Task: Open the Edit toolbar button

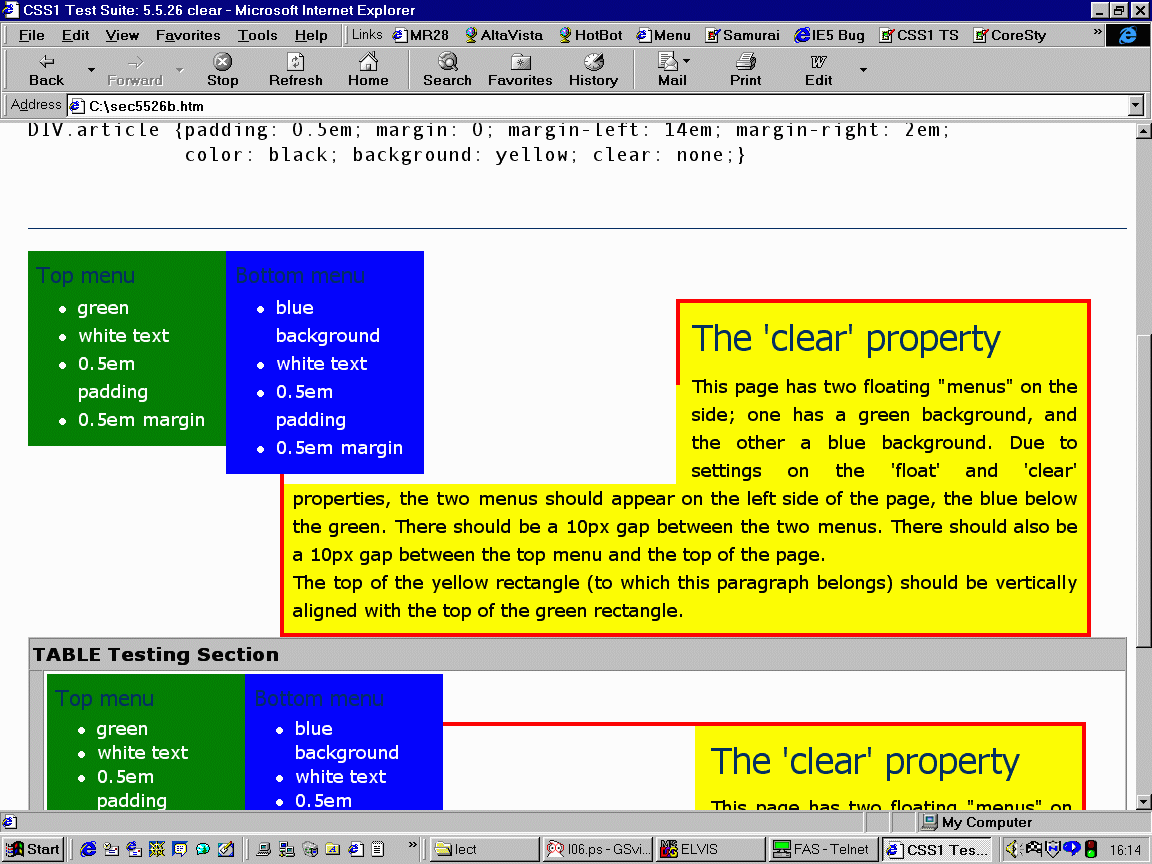Action: (818, 62)
